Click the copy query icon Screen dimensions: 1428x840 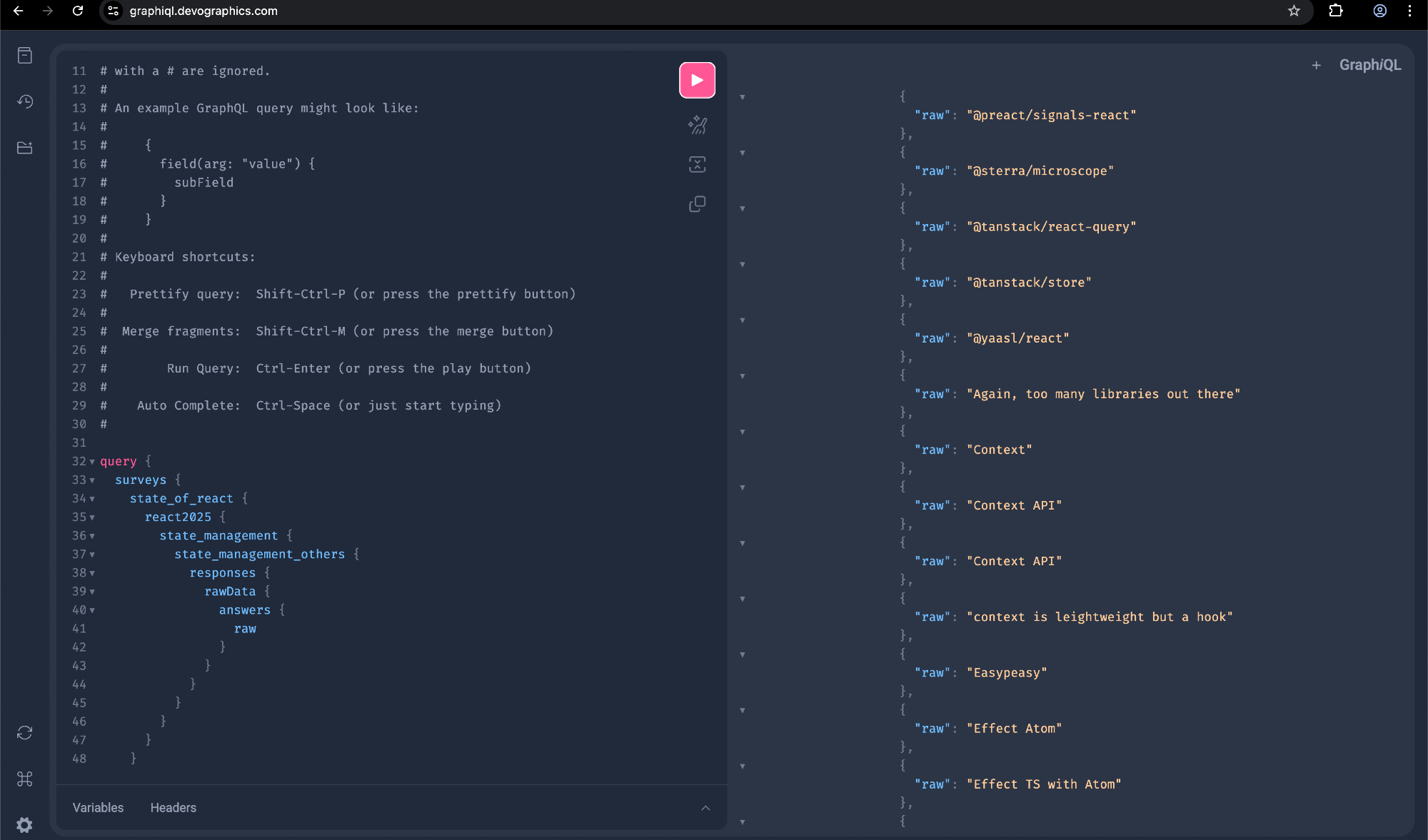697,204
